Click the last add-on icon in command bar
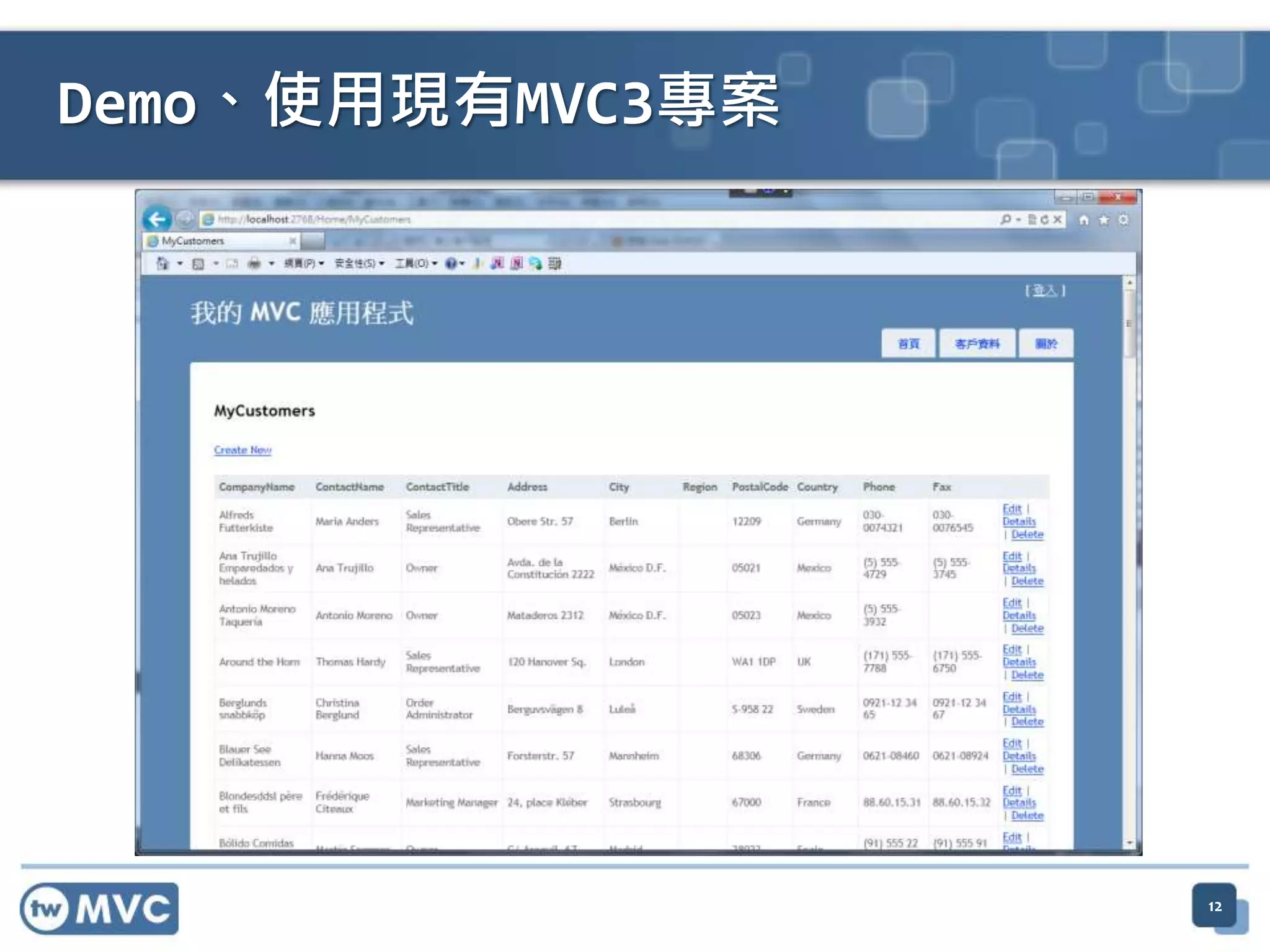 pyautogui.click(x=555, y=264)
